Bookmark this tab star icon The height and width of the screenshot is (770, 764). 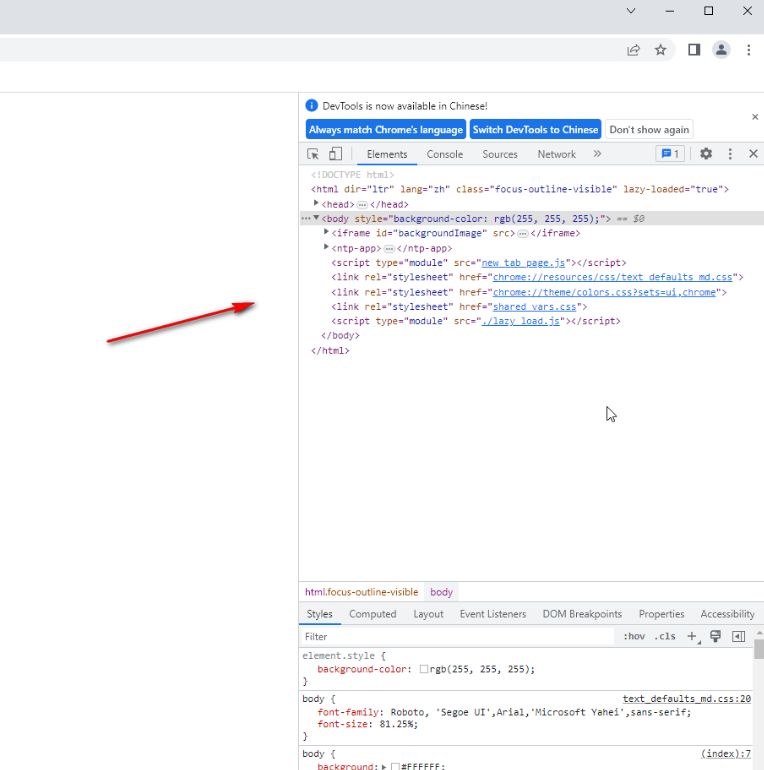660,50
